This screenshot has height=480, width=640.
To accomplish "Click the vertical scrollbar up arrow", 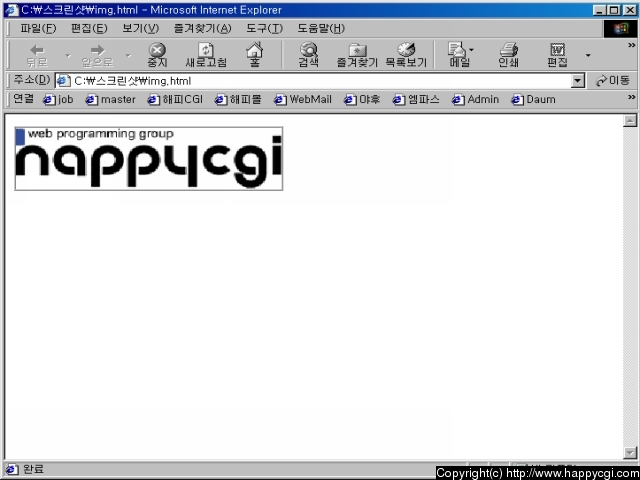I will coord(630,120).
